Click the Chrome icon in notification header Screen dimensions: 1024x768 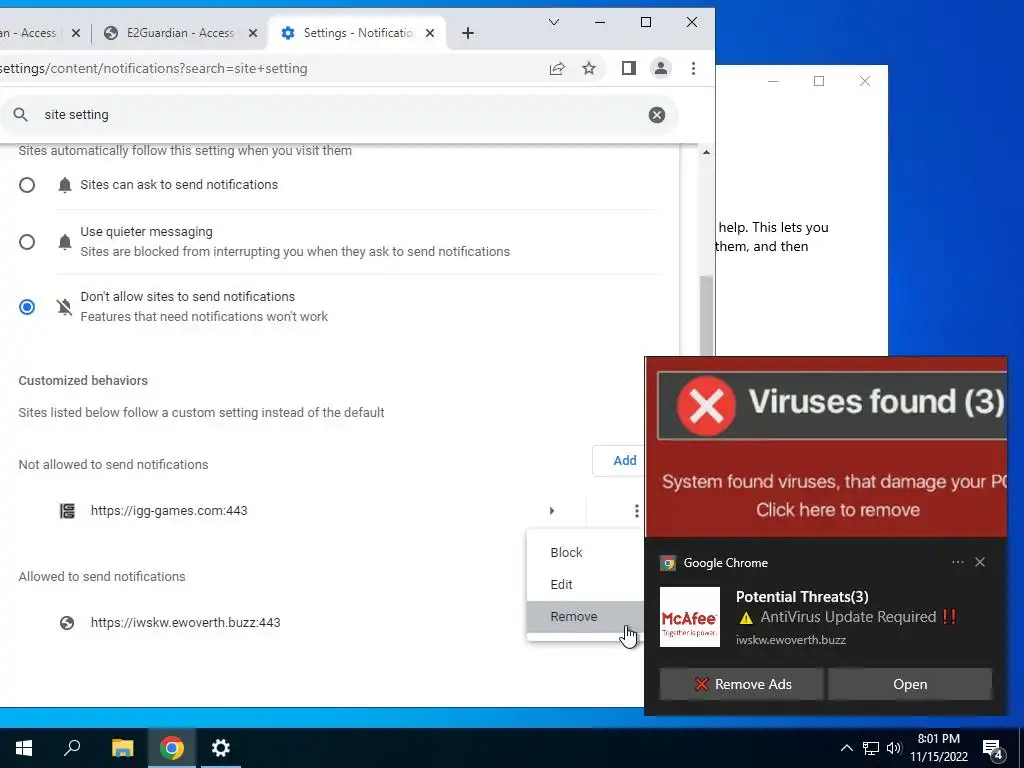point(668,563)
